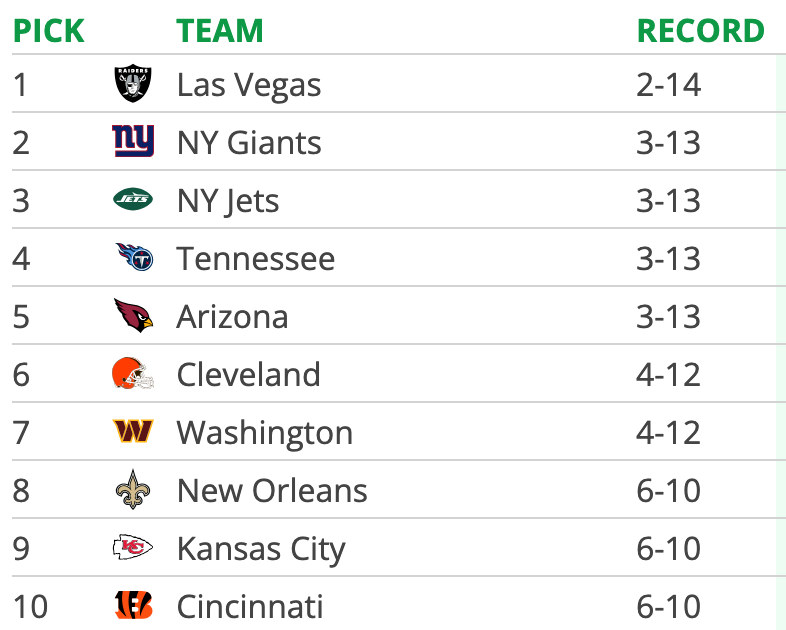Click the Las Vegas Raiders logo
Screen dimensions: 786x630
[133, 83]
